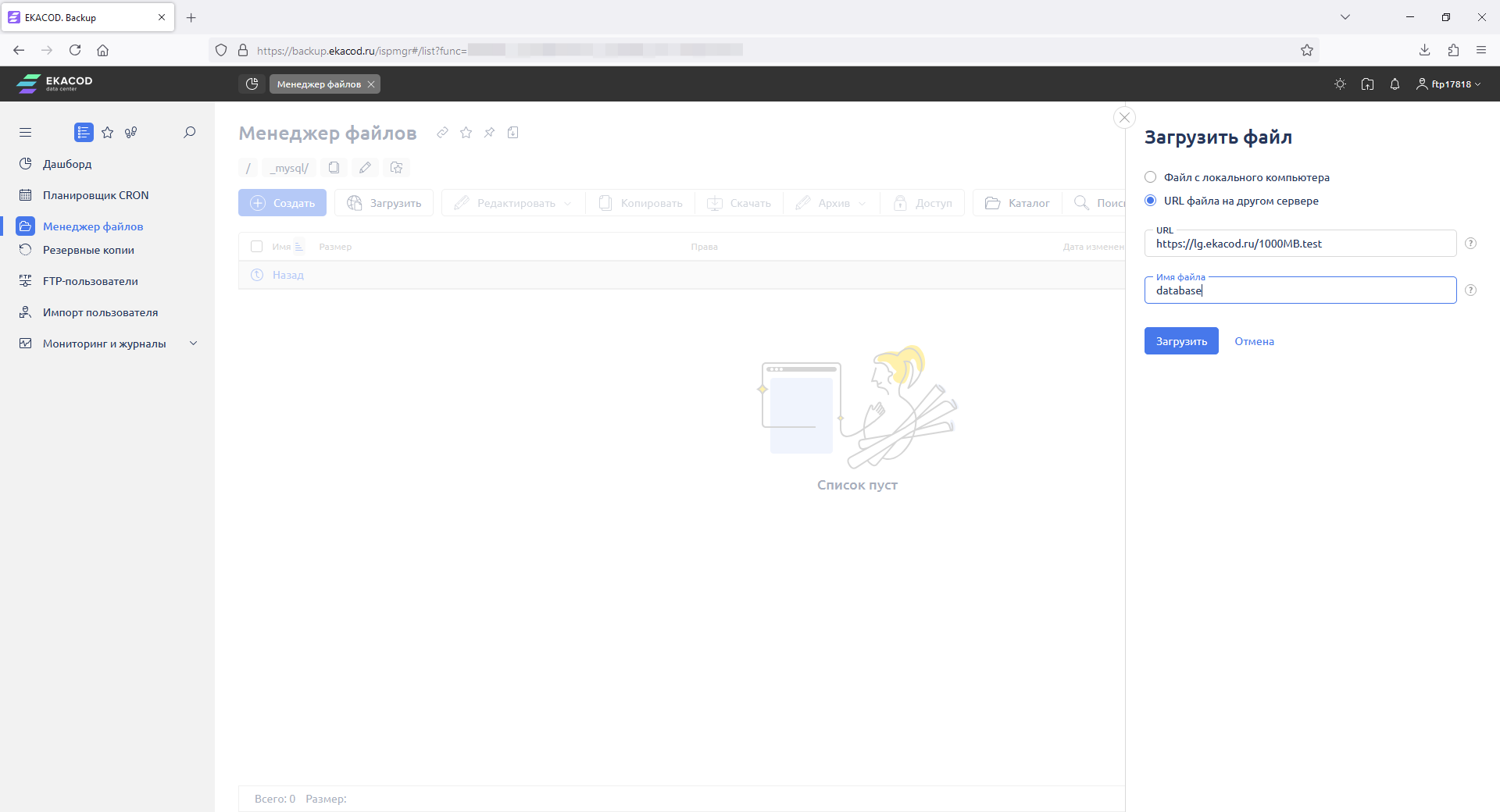Screen dimensions: 1500x812
Task: Select 'Файл с локального компьютера' radio option
Action: (x=1150, y=177)
